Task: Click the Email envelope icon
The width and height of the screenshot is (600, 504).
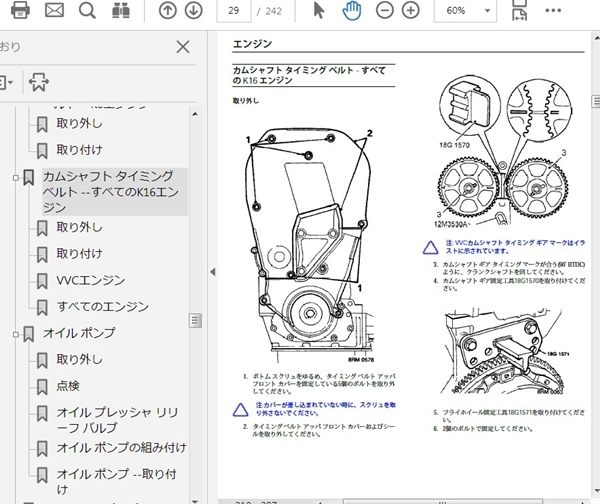Action: (54, 10)
